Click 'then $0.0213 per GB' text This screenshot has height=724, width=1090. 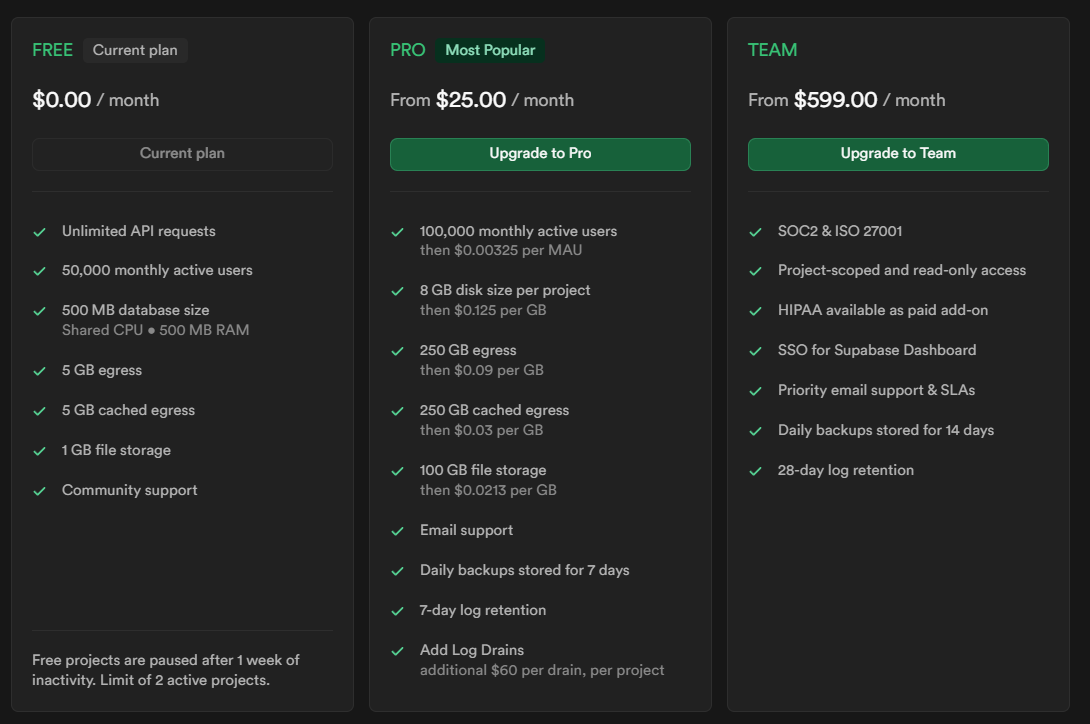click(x=488, y=490)
